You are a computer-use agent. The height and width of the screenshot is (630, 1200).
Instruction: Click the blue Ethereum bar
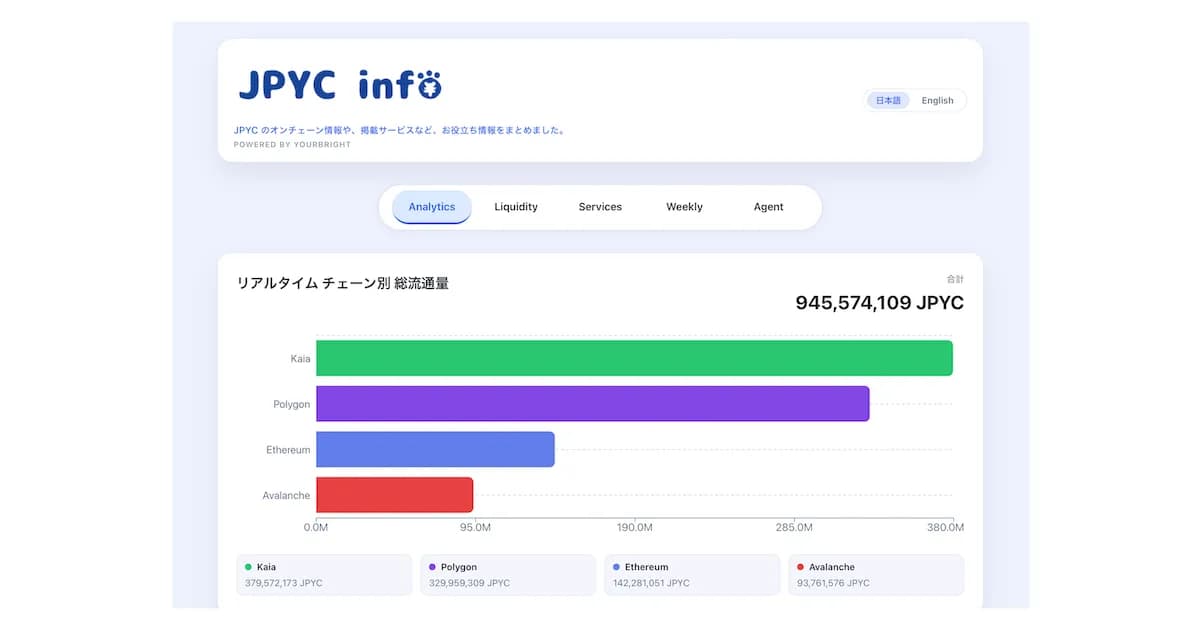[x=435, y=449]
